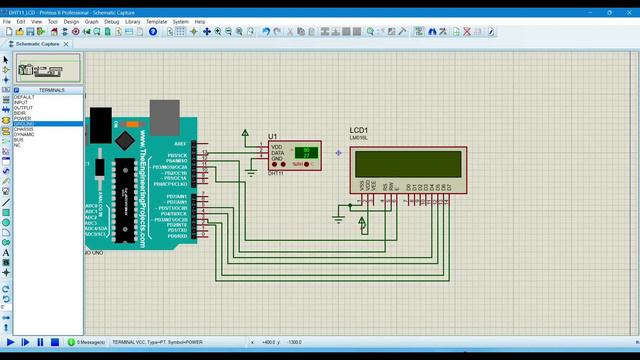
Task: Click the red X delete sheet icon
Action: pyautogui.click(x=467, y=31)
